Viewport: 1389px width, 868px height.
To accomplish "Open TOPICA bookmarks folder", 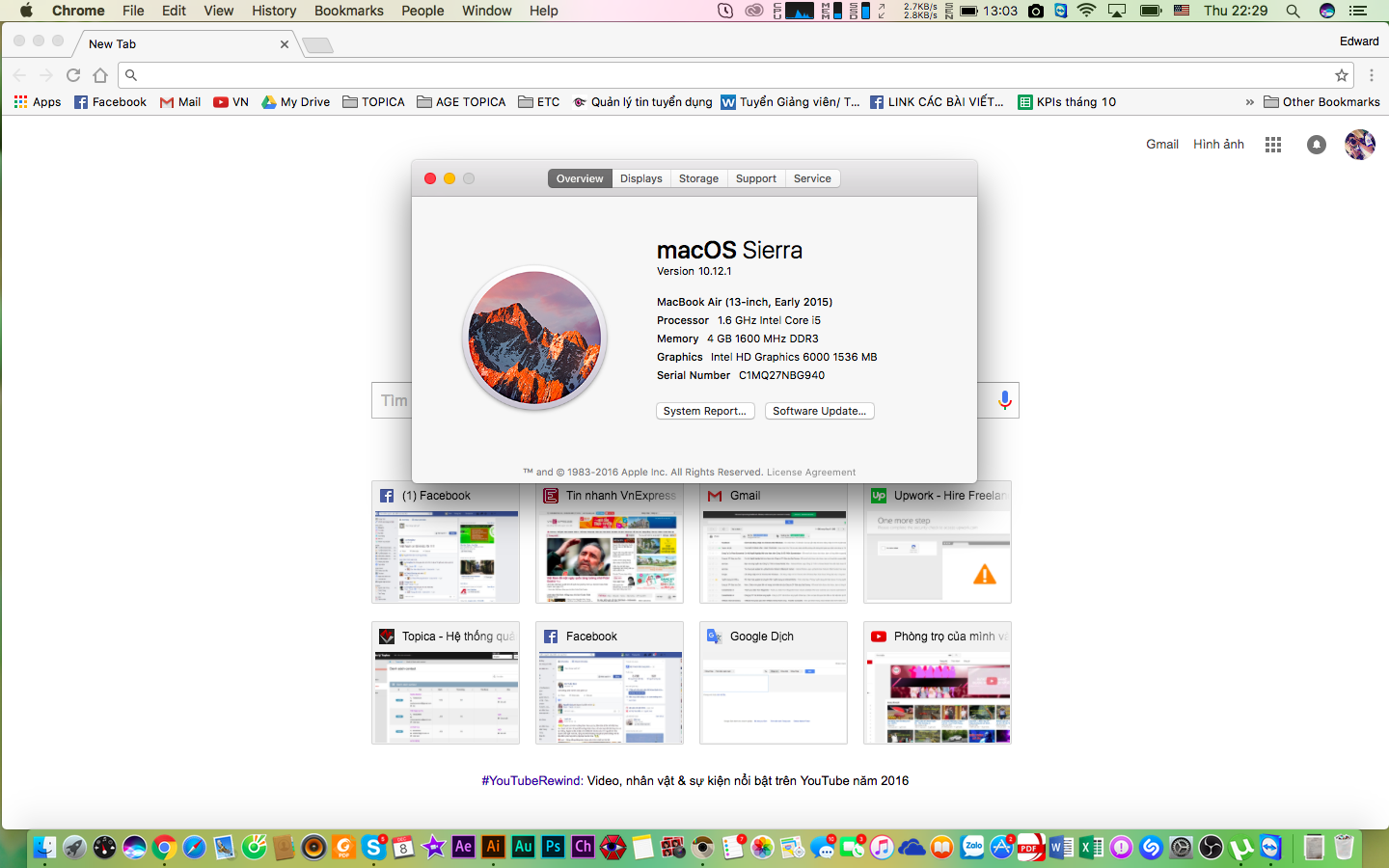I will pyautogui.click(x=373, y=102).
